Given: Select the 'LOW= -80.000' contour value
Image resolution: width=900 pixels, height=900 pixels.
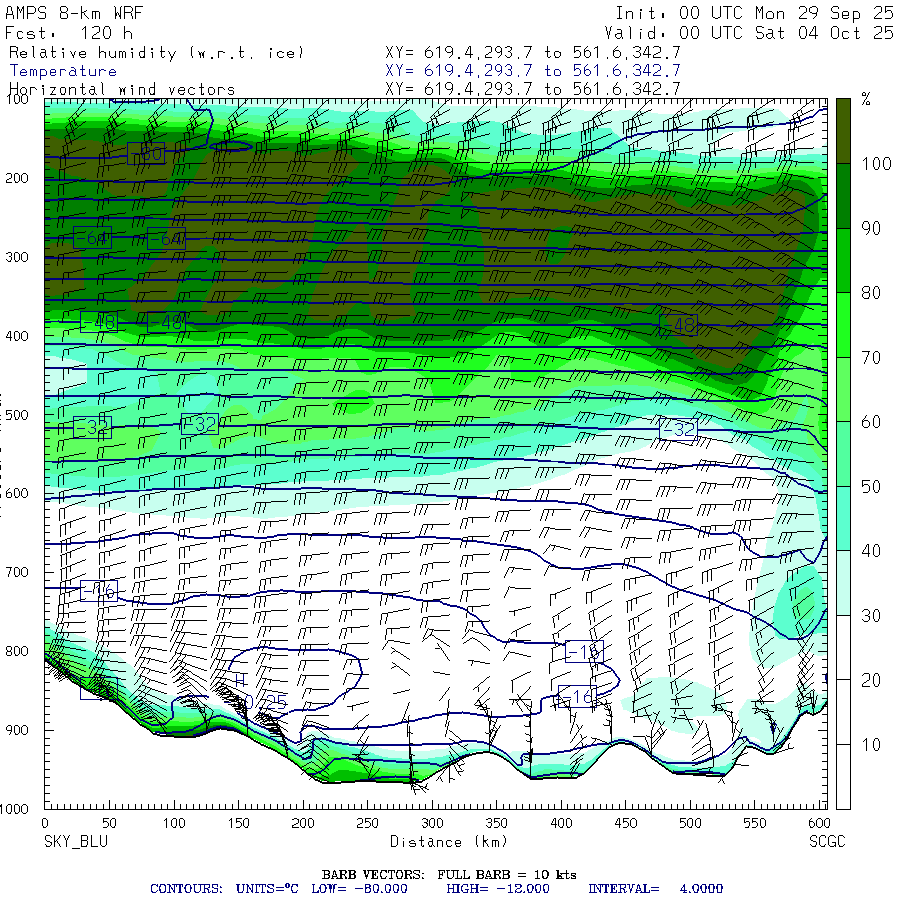Looking at the screenshot, I should [x=359, y=889].
